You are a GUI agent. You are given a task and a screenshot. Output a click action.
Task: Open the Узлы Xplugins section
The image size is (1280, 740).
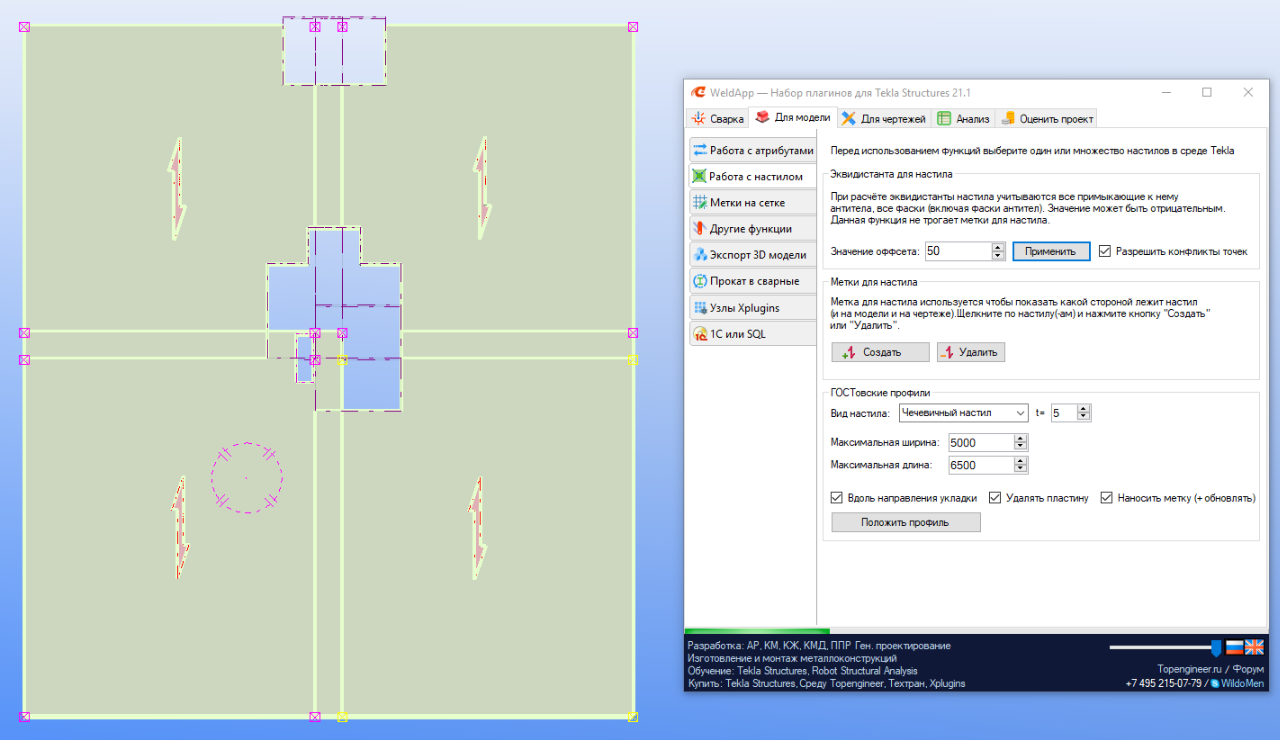click(x=752, y=307)
